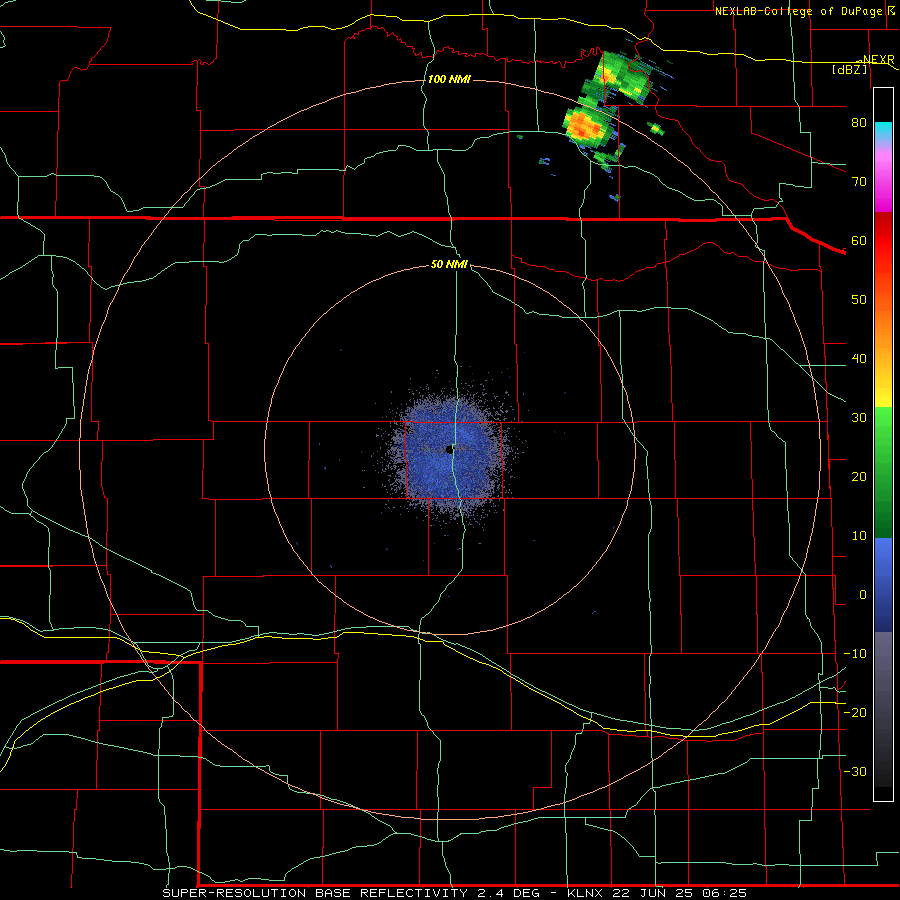Click the 40 value on the dBZ scale
Image resolution: width=900 pixels, height=900 pixels.
(x=859, y=359)
